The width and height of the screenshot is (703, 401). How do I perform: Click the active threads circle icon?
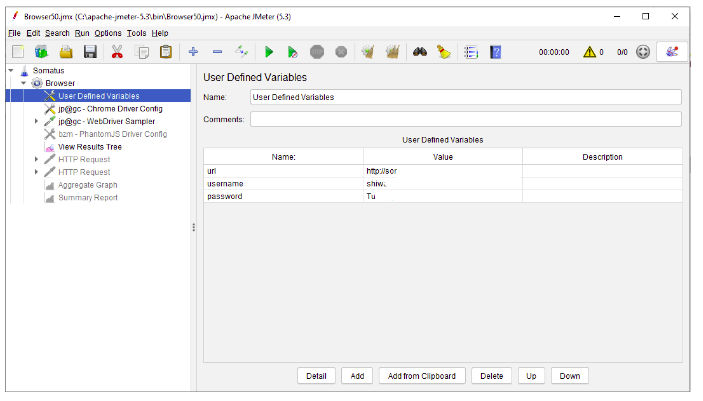point(643,52)
